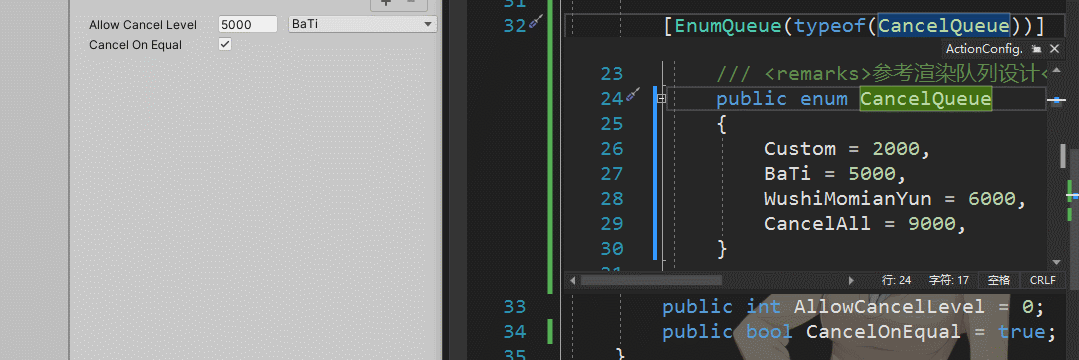Click the right arrow of the peek horizontal scrollbar

tap(852, 281)
